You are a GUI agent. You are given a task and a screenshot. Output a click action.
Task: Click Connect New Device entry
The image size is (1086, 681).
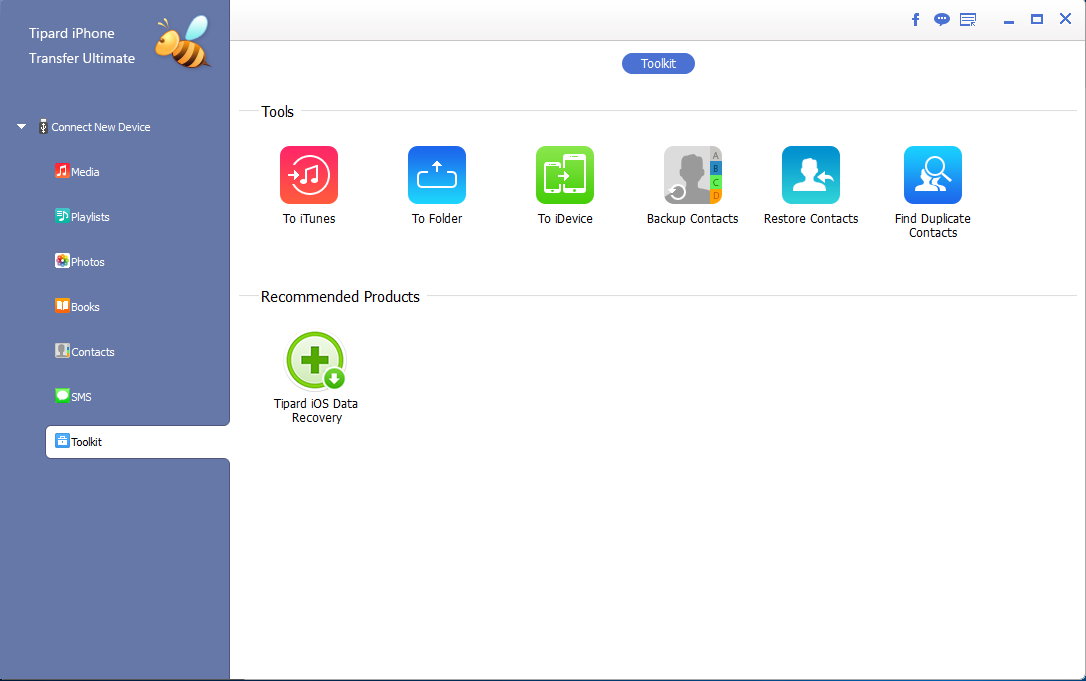pyautogui.click(x=94, y=127)
